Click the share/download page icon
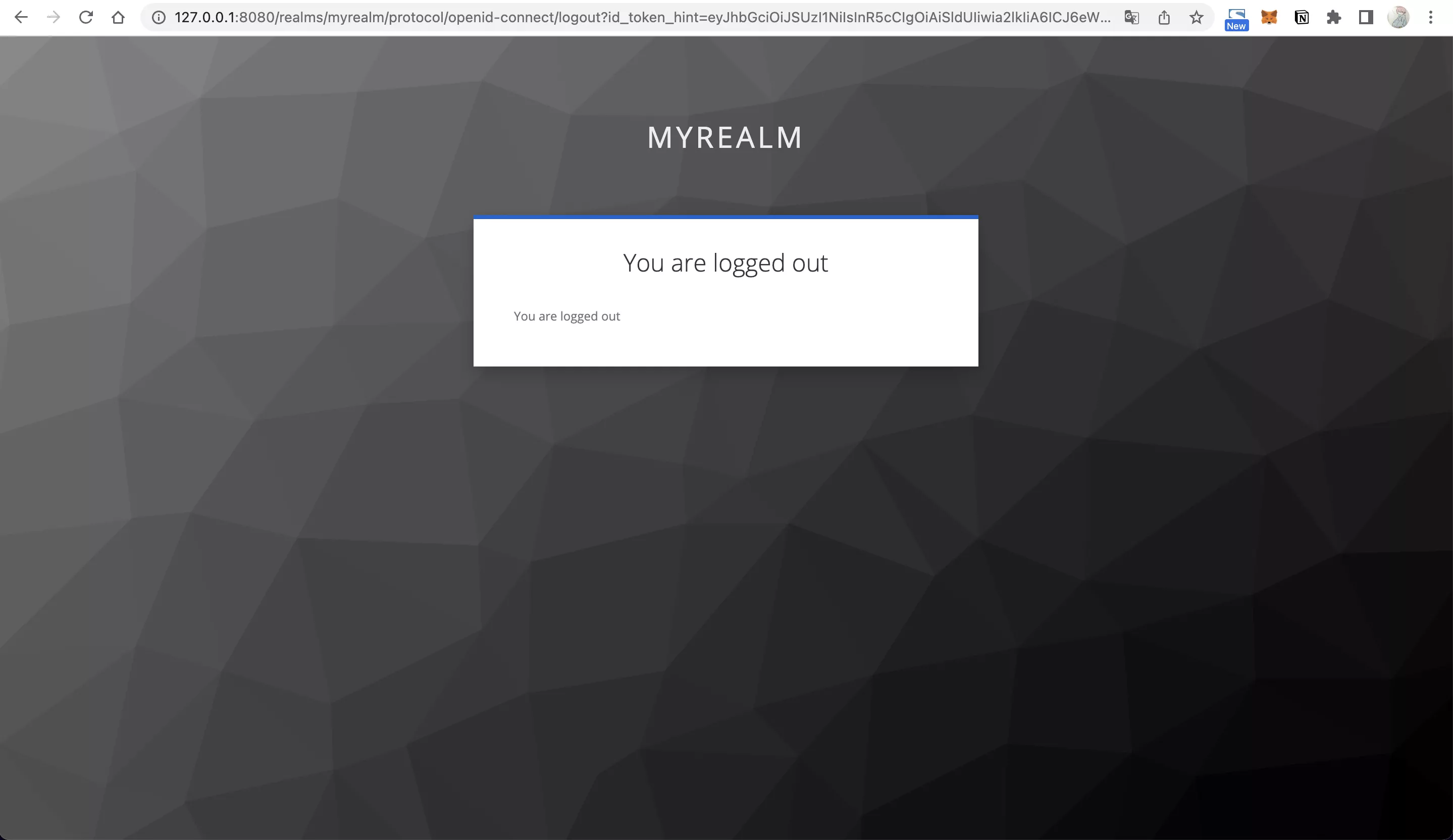Screen dimensions: 1453x840 tap(1163, 17)
